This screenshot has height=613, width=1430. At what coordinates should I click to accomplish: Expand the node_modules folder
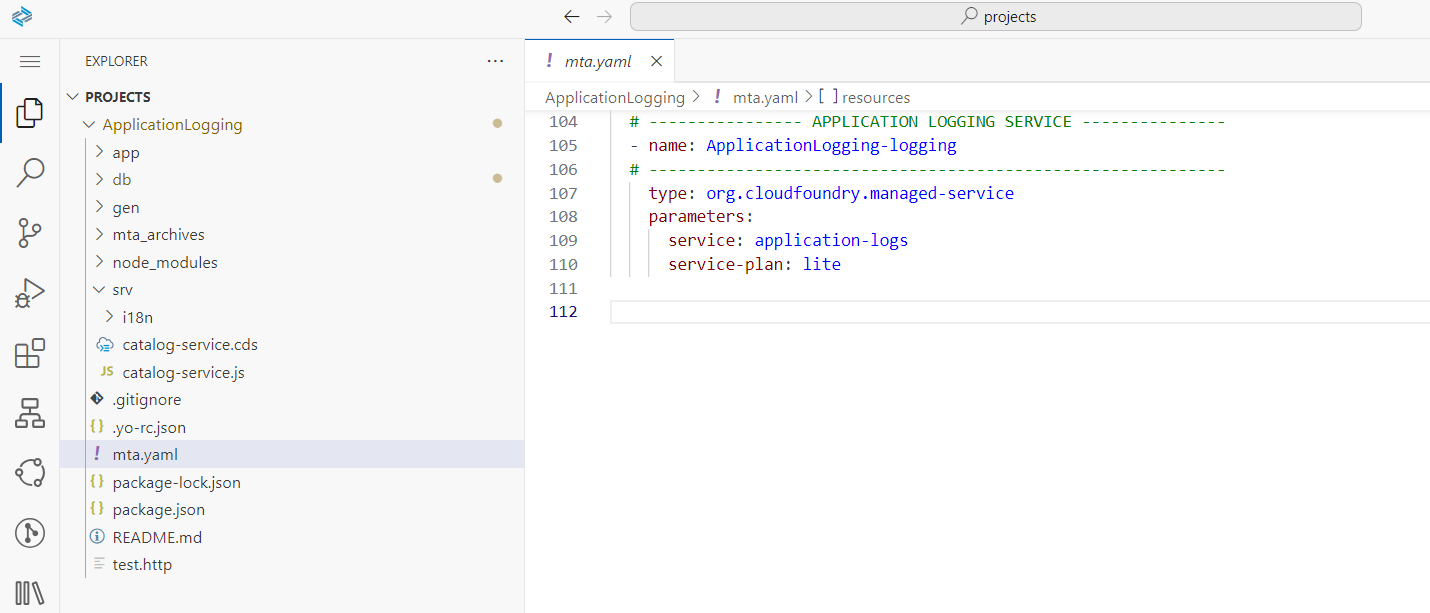[x=164, y=263]
